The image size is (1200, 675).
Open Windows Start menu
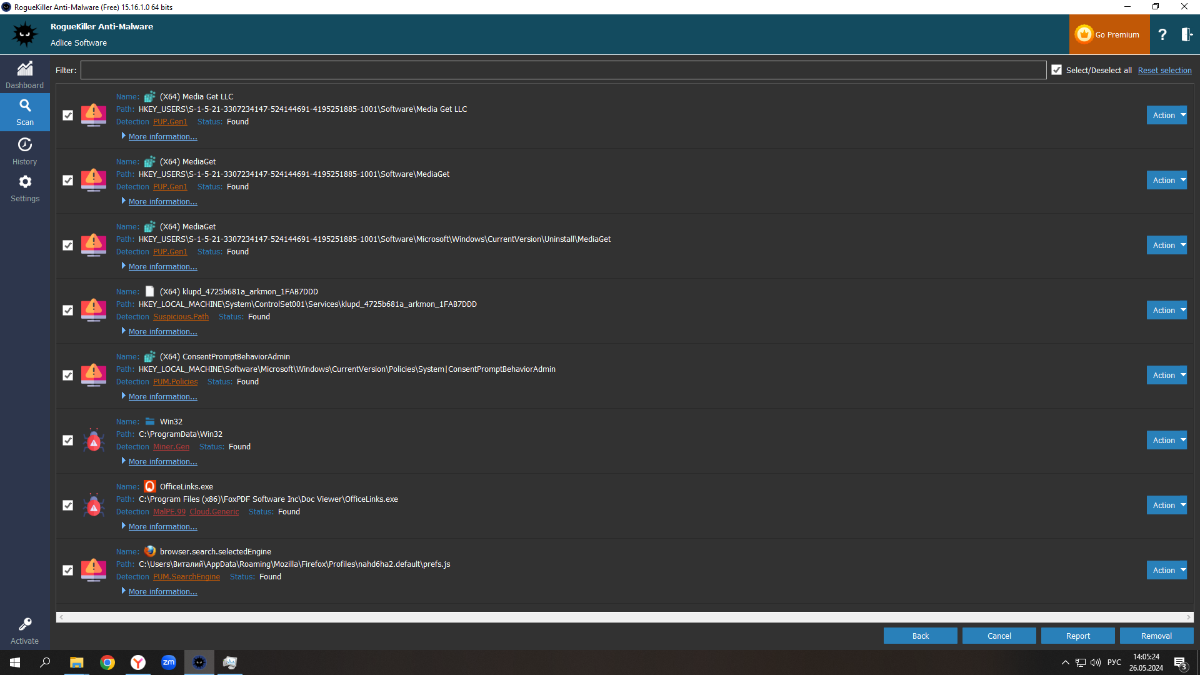pyautogui.click(x=15, y=662)
